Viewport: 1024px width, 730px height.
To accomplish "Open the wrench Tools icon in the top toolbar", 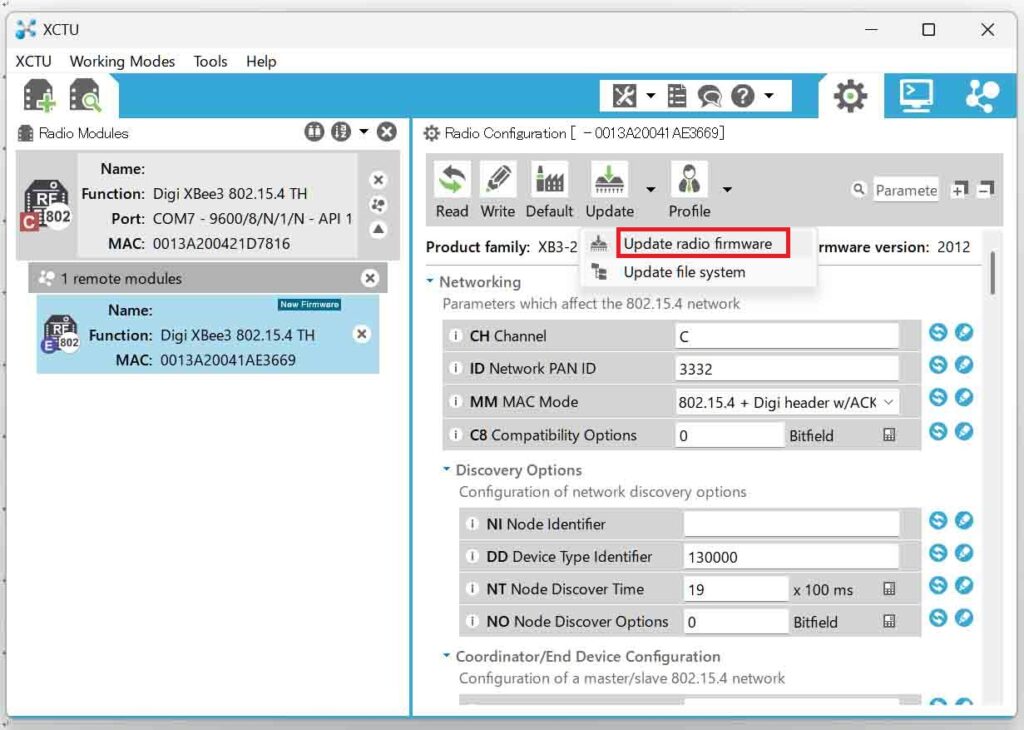I will pos(624,96).
